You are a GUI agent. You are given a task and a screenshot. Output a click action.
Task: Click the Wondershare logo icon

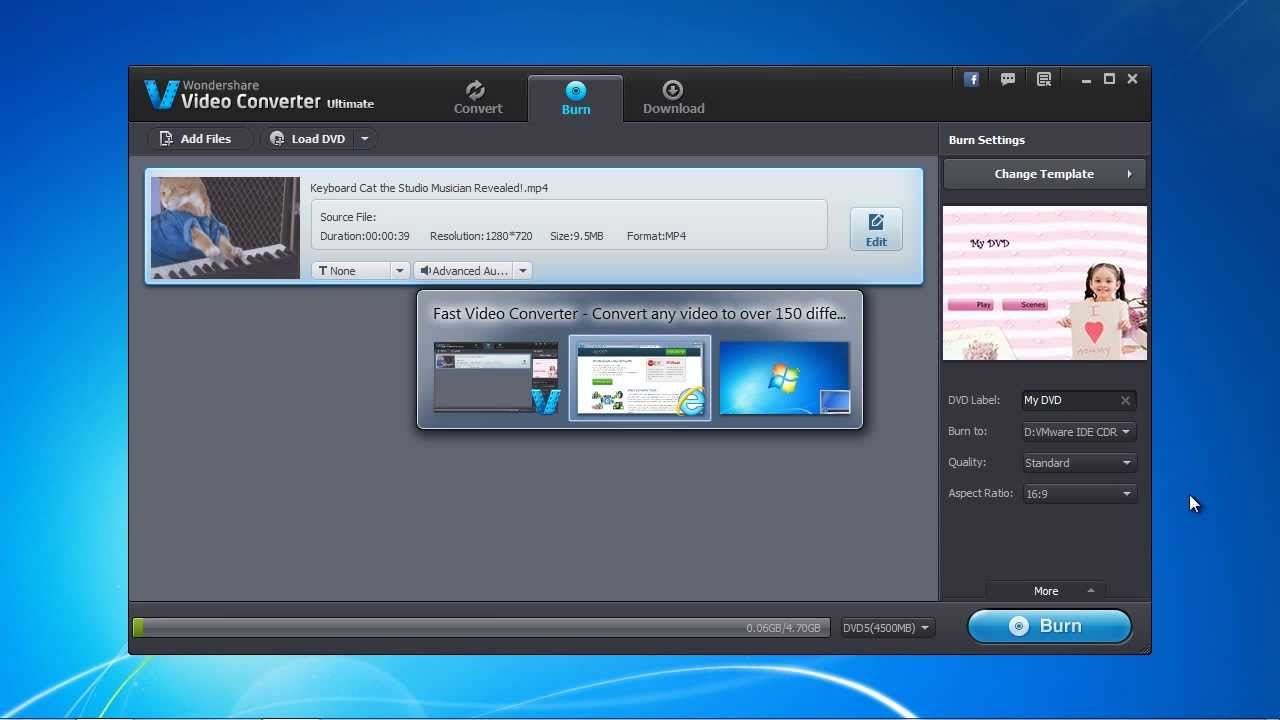click(x=161, y=94)
